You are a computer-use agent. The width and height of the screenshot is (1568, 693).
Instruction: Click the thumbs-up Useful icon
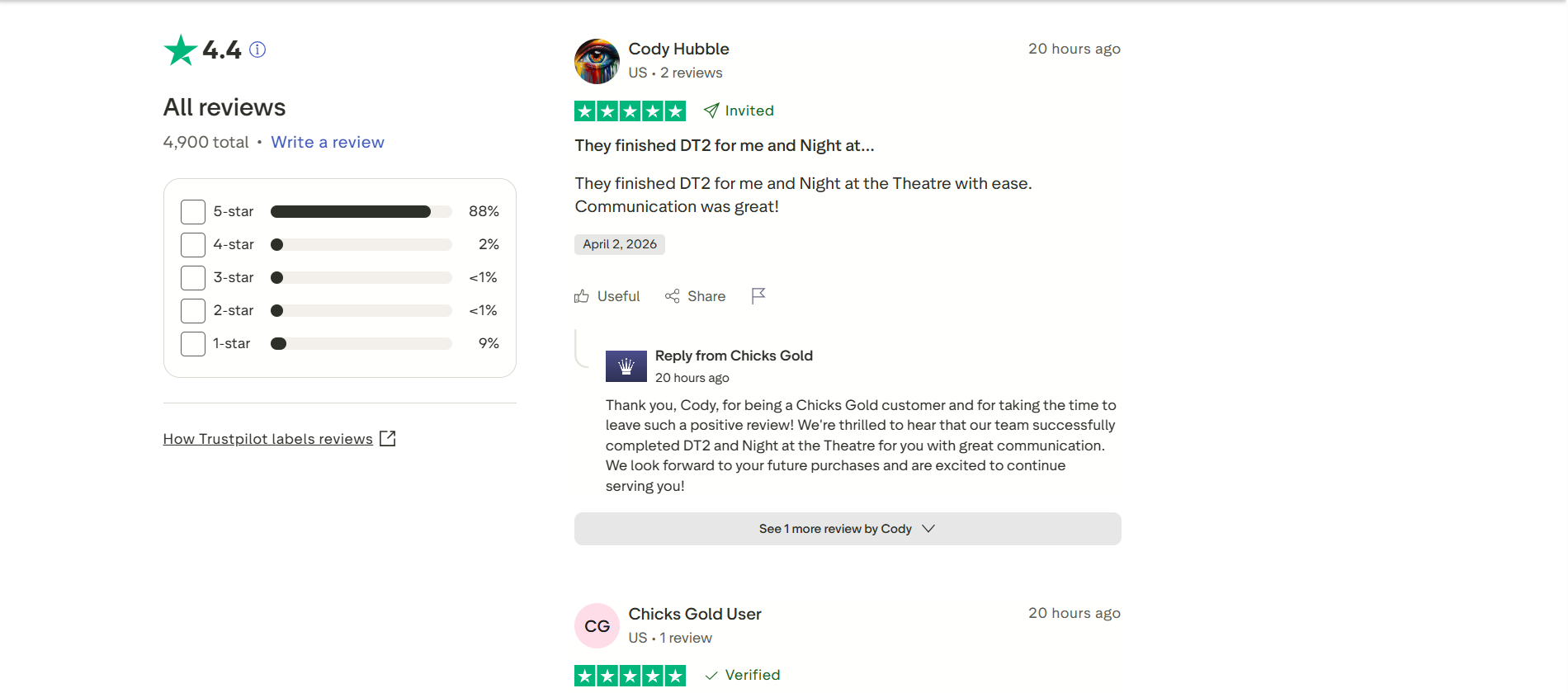(x=582, y=296)
